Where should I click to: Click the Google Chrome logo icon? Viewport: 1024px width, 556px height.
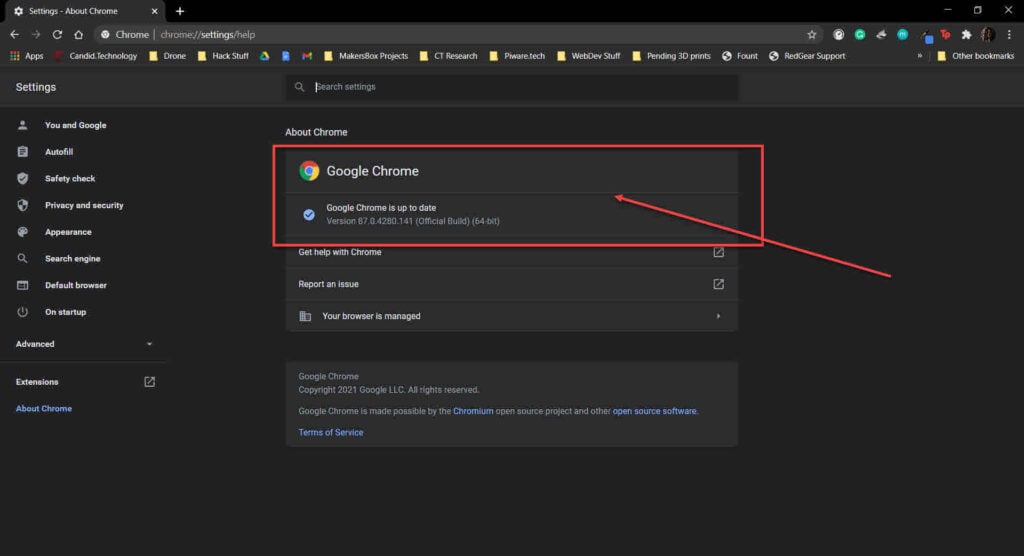pyautogui.click(x=309, y=171)
